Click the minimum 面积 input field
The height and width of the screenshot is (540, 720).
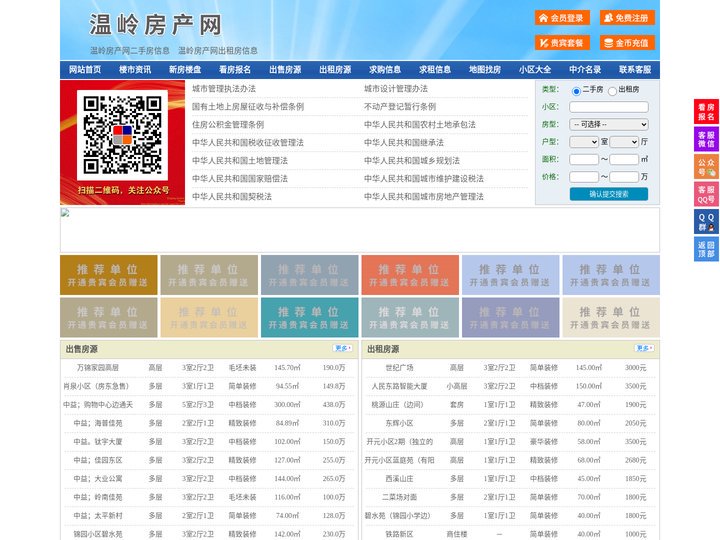pyautogui.click(x=584, y=159)
